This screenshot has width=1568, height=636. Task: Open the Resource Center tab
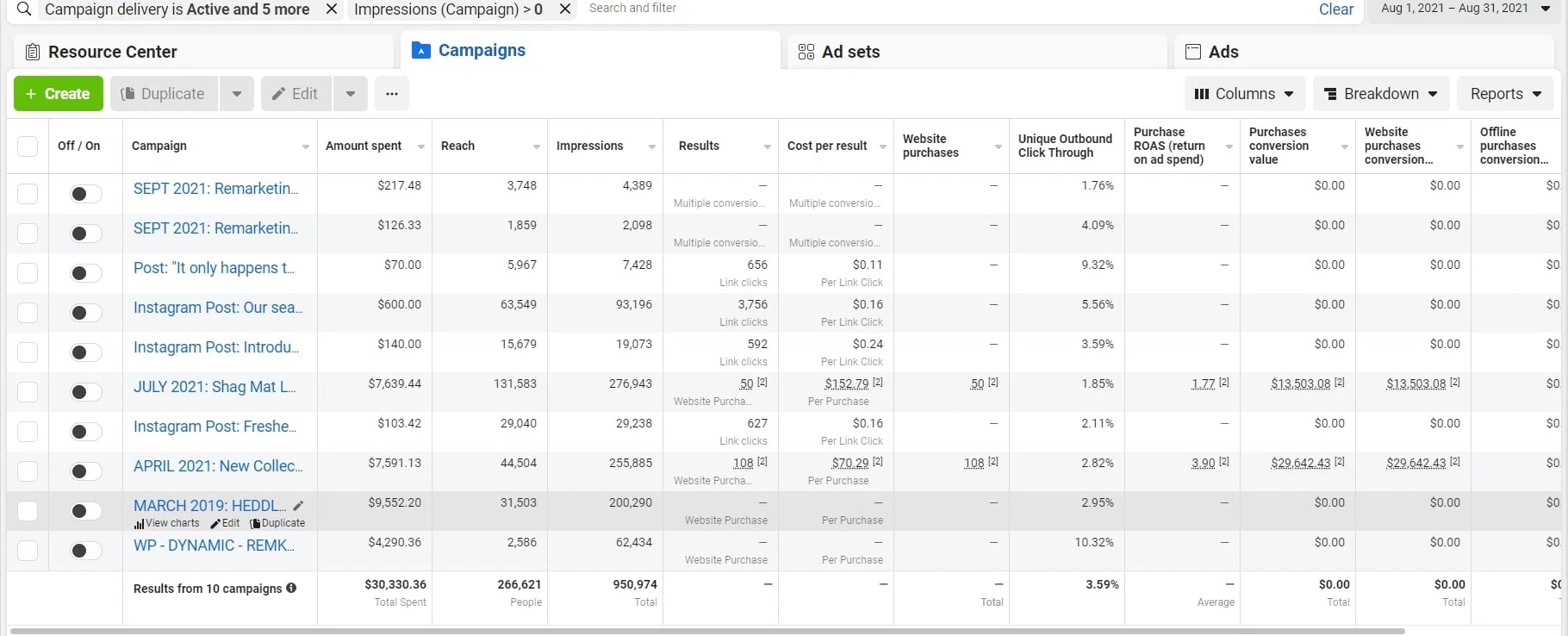coord(112,52)
